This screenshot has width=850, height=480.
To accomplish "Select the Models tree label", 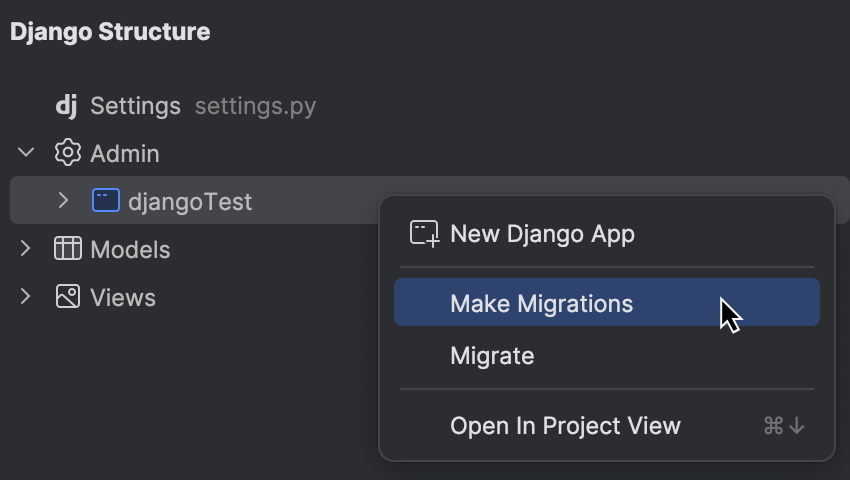I will [130, 249].
